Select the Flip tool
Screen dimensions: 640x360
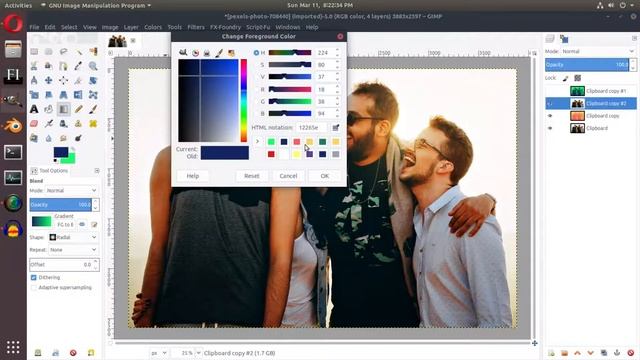[x=78, y=95]
